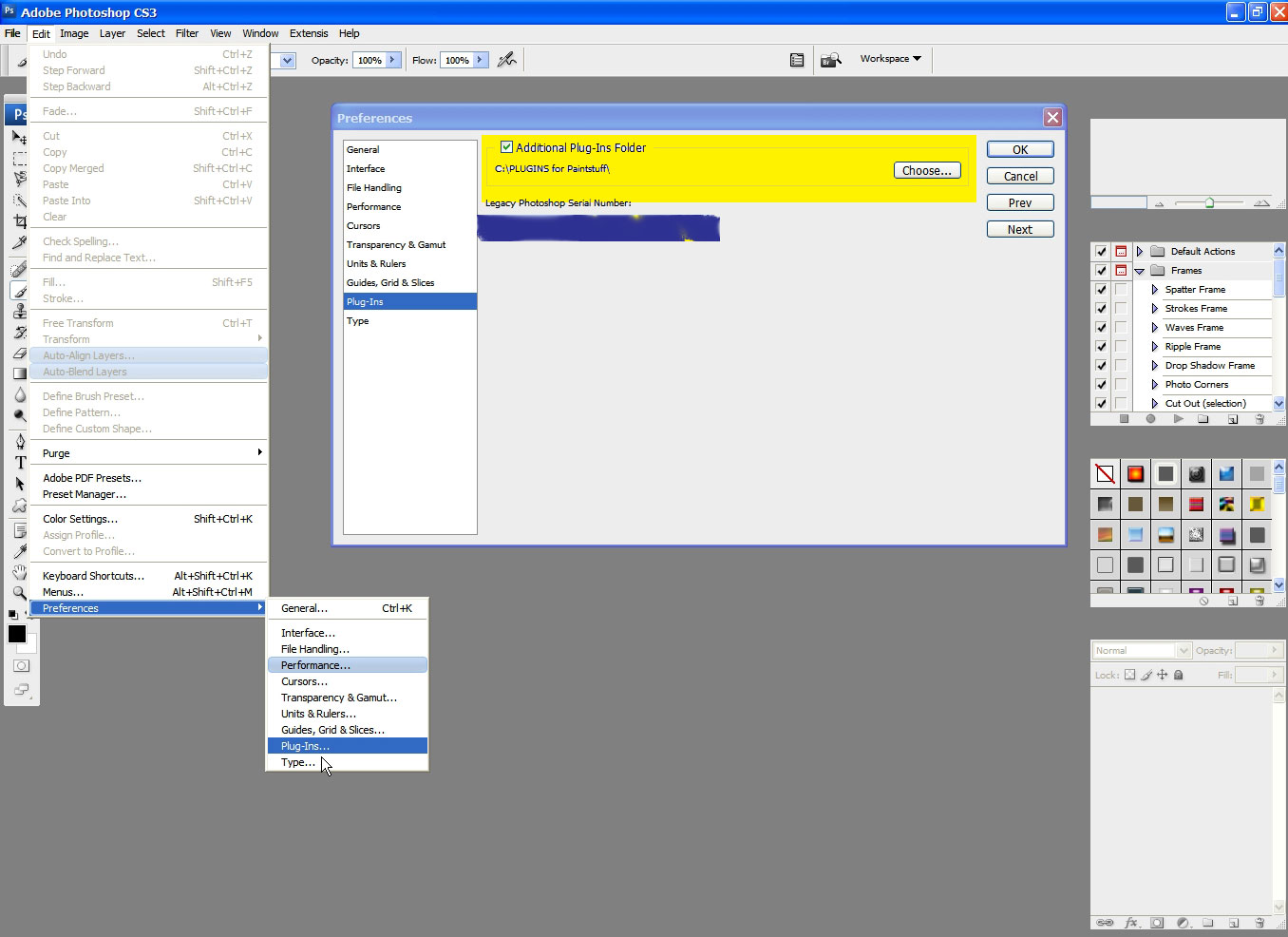Image resolution: width=1288 pixels, height=937 pixels.
Task: Select the Path Selection tool
Action: tap(19, 483)
